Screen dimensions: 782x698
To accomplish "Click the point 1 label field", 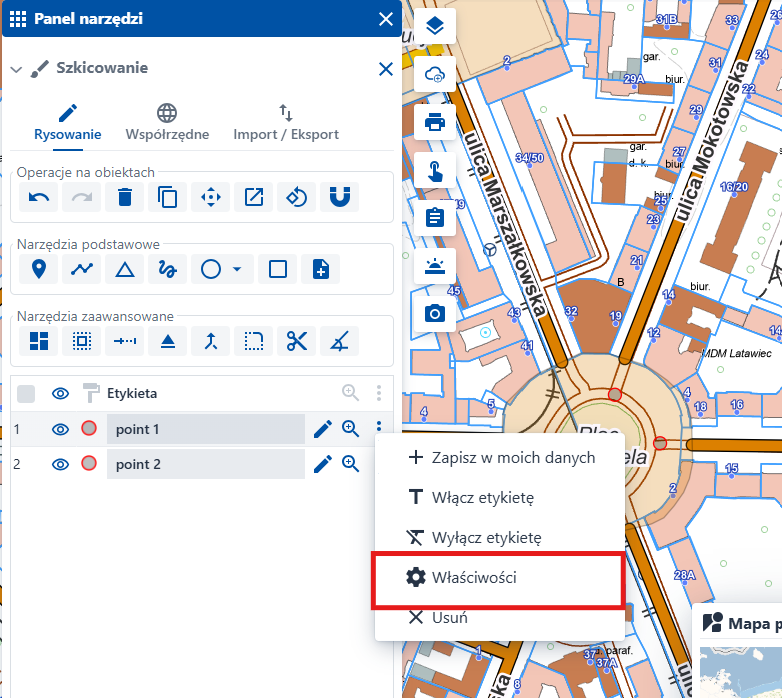I will (x=205, y=429).
